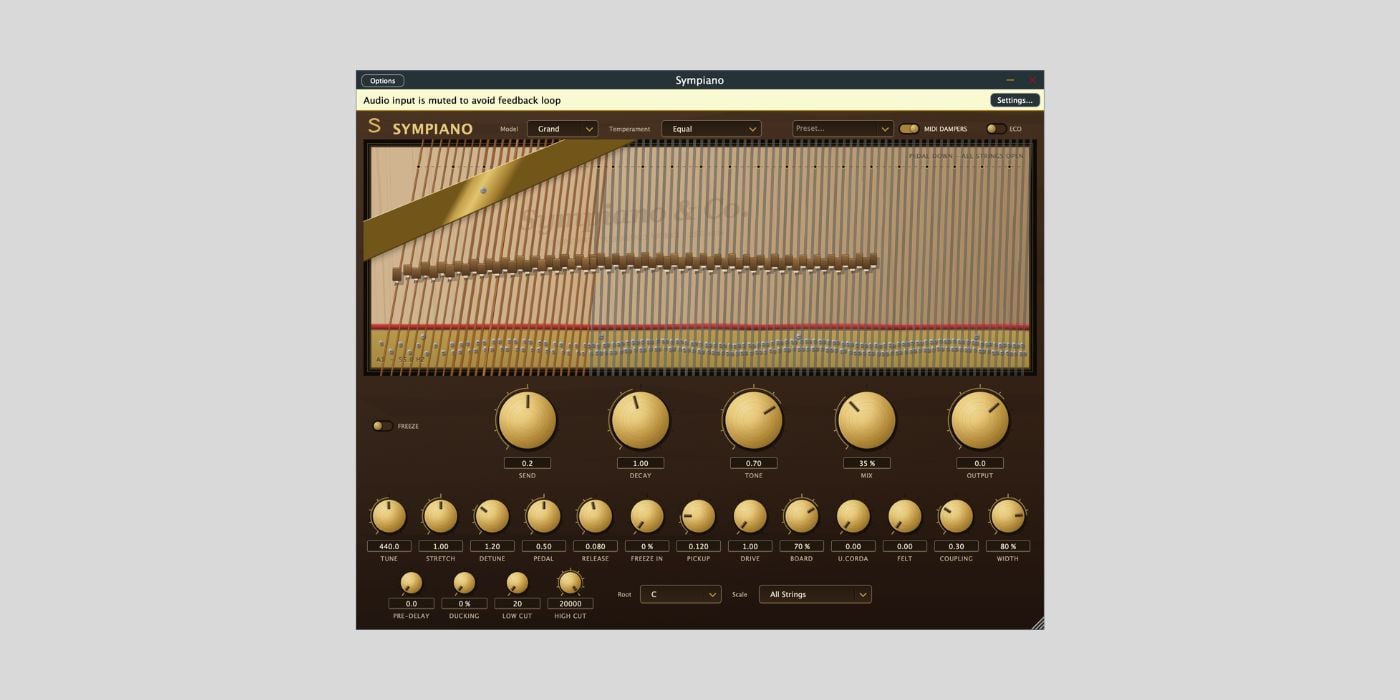
Task: Click the Release knob
Action: 595,517
